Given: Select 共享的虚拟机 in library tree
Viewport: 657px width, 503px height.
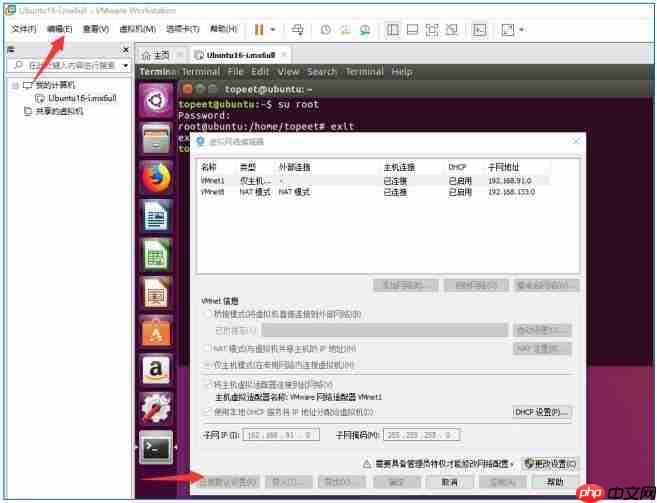Looking at the screenshot, I should tap(54, 111).
